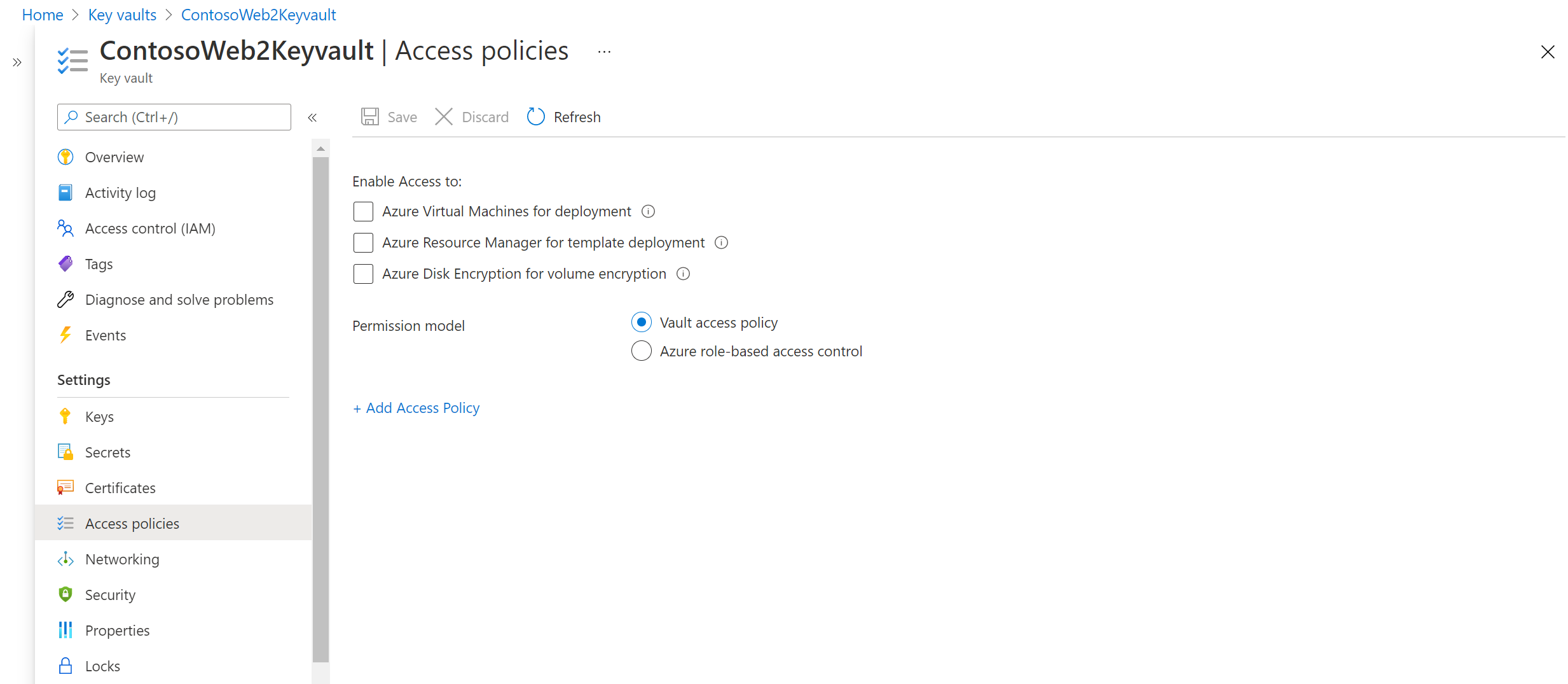The height and width of the screenshot is (684, 1568).
Task: Go to Diagnose and solve problems
Action: tap(179, 300)
